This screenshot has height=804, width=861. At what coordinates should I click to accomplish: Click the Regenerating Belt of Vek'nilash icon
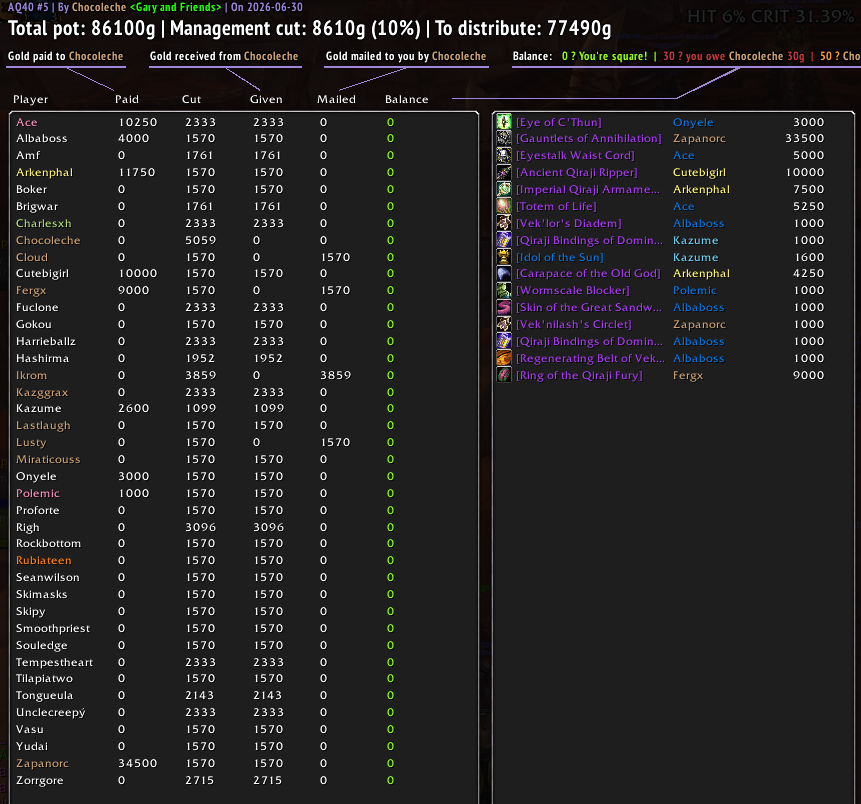(x=504, y=358)
